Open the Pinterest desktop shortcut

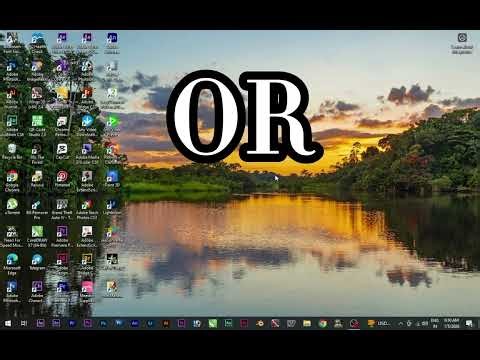point(62,179)
